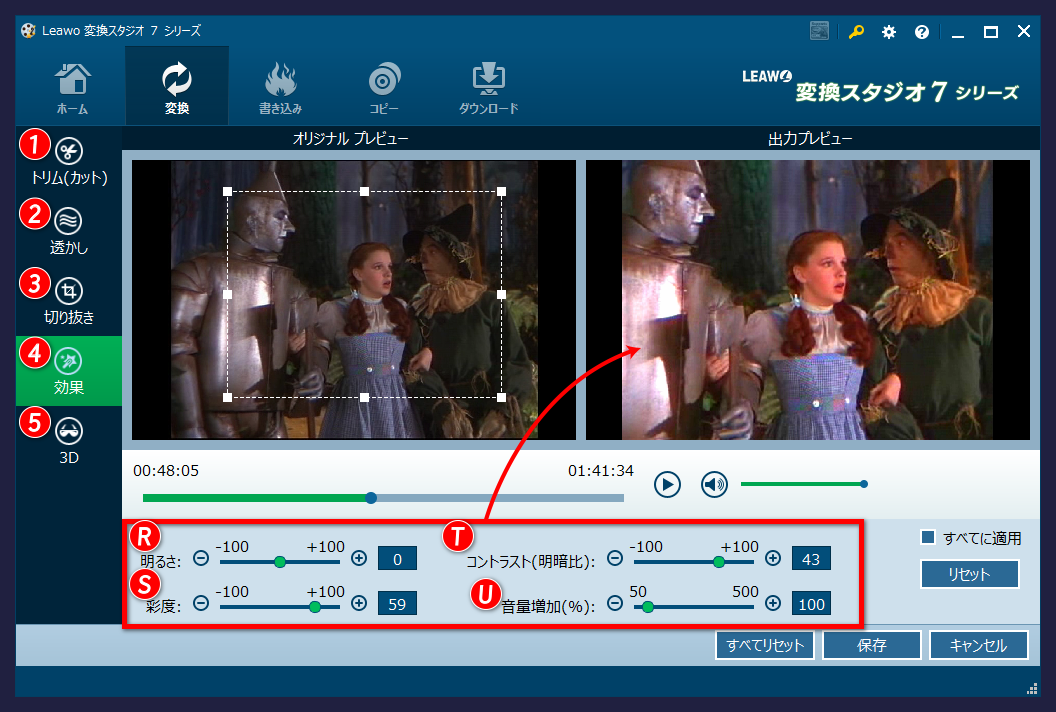Click the play button under preview
Viewport: 1056px width, 712px height.
667,485
